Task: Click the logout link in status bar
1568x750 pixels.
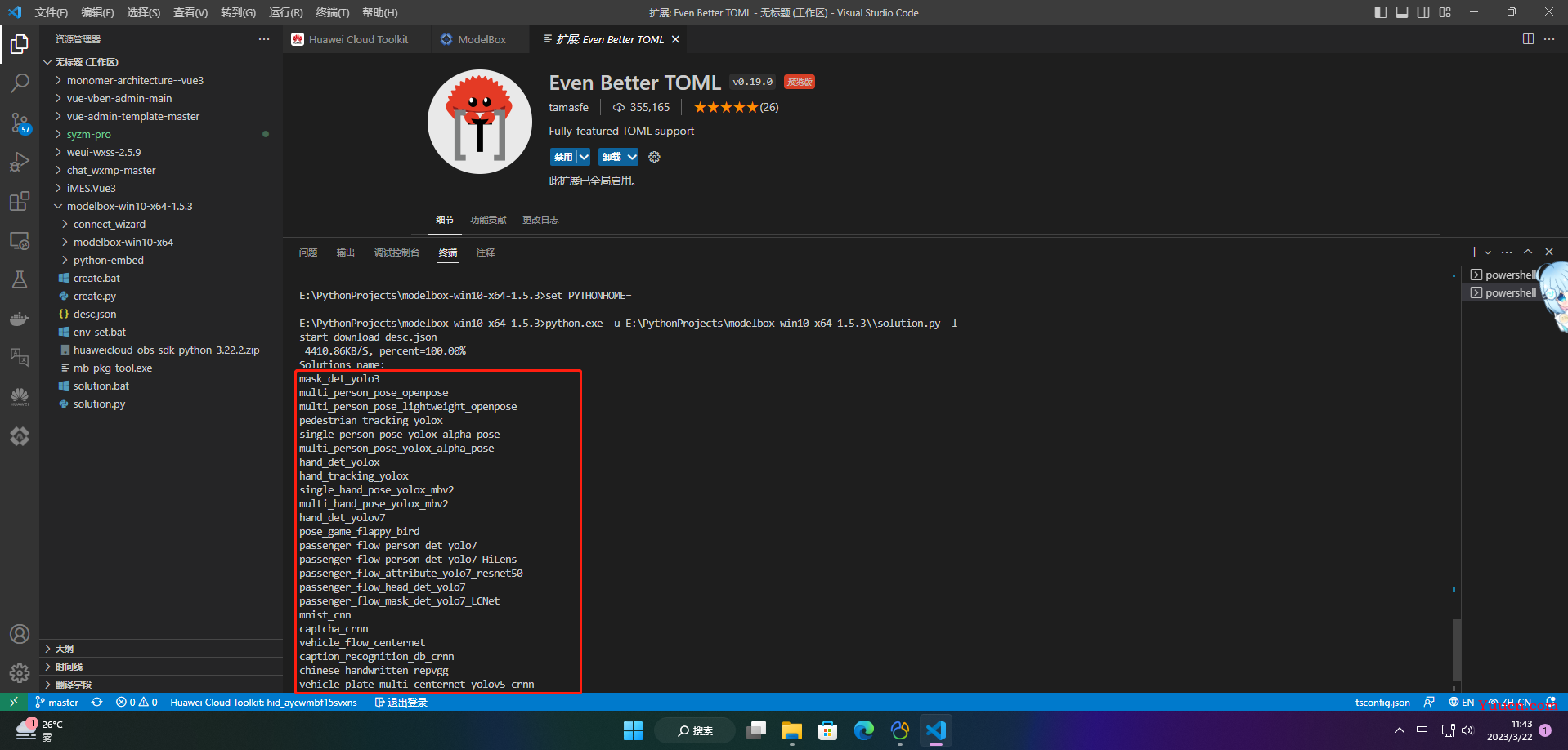Action: point(401,703)
